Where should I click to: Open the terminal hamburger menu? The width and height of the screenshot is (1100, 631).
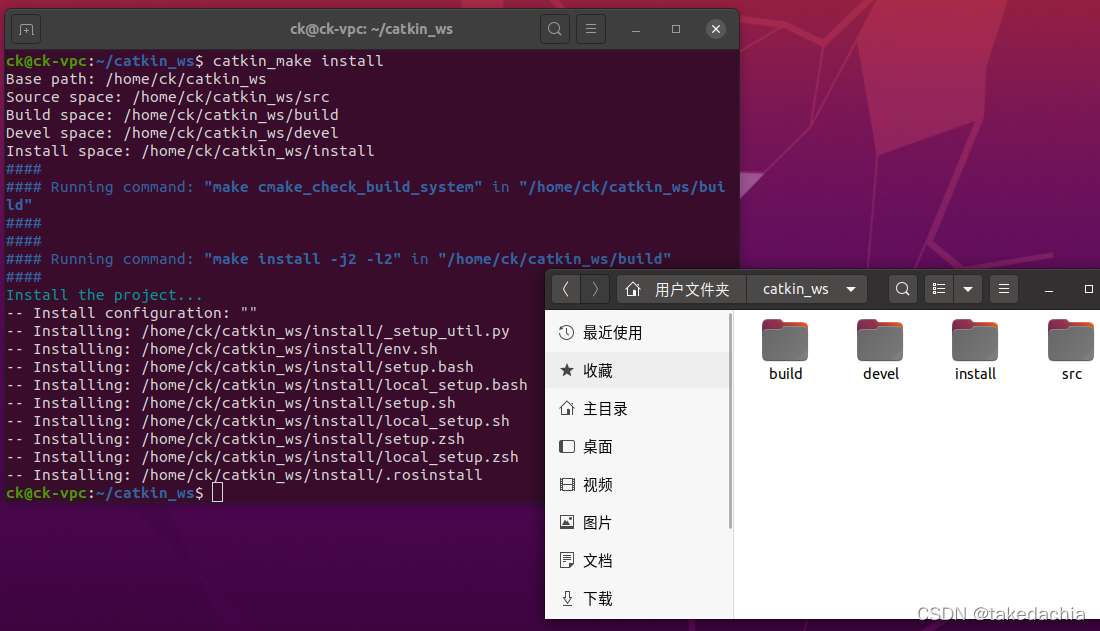tap(591, 29)
